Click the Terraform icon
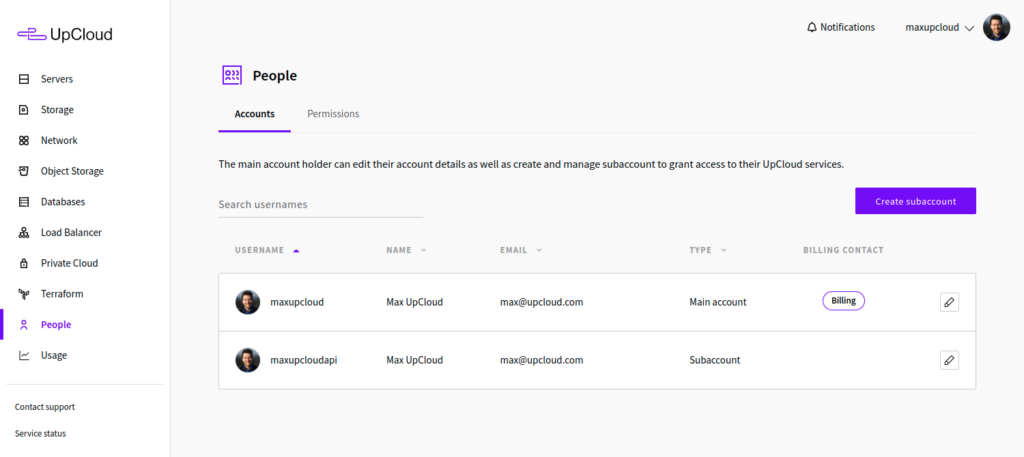 click(24, 294)
